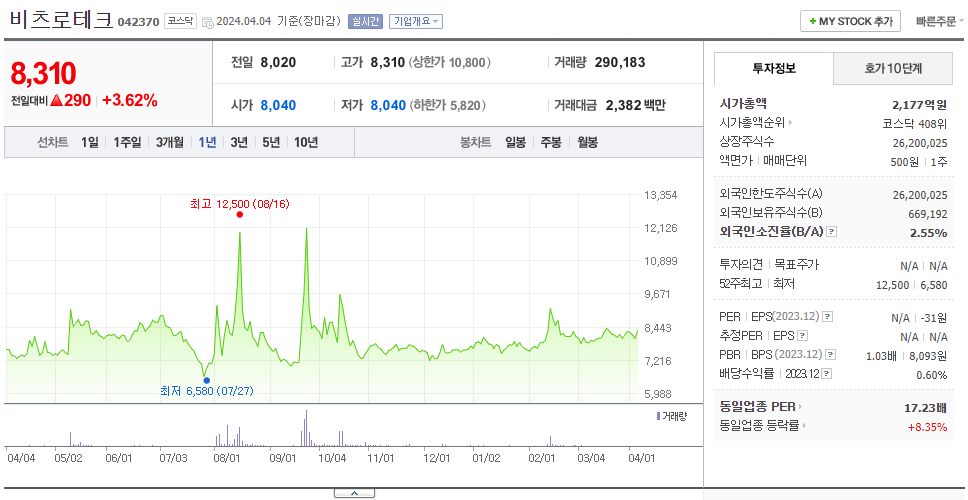Click the red 최고 marker dot on the chart
Image resolution: width=968 pixels, height=500 pixels.
(x=240, y=214)
